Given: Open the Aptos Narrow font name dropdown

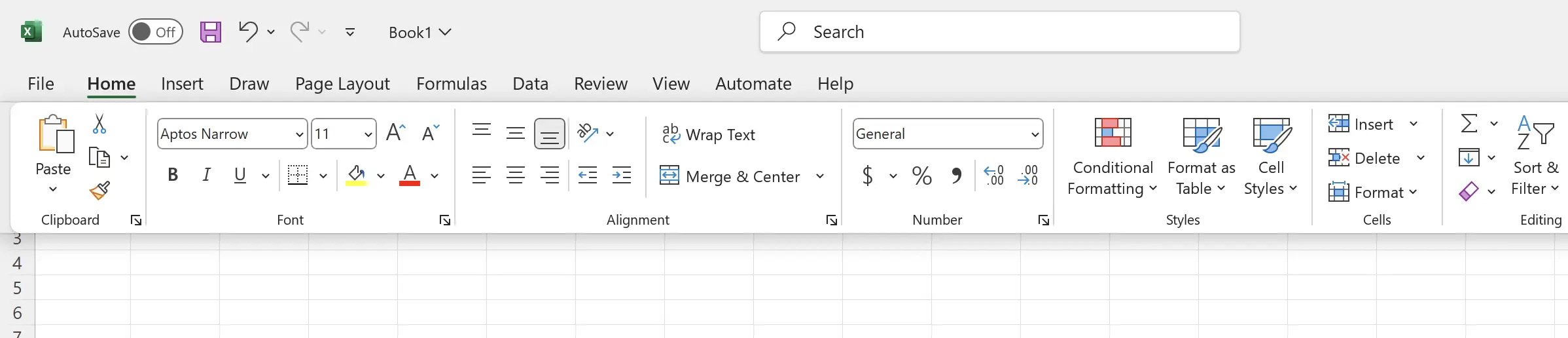Looking at the screenshot, I should [299, 134].
